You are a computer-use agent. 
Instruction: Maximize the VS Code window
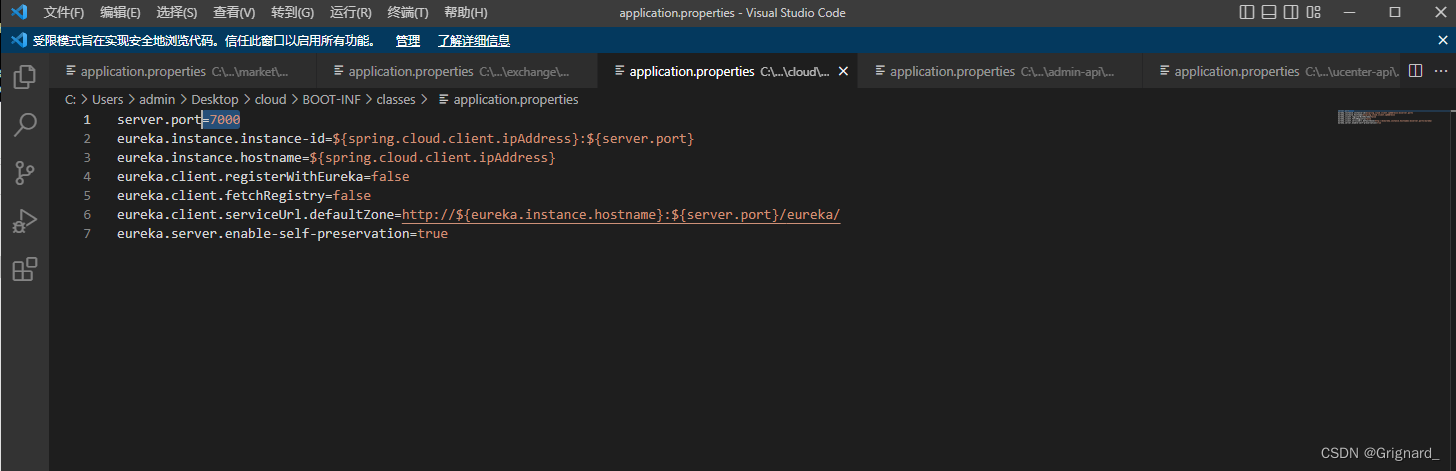(1395, 12)
